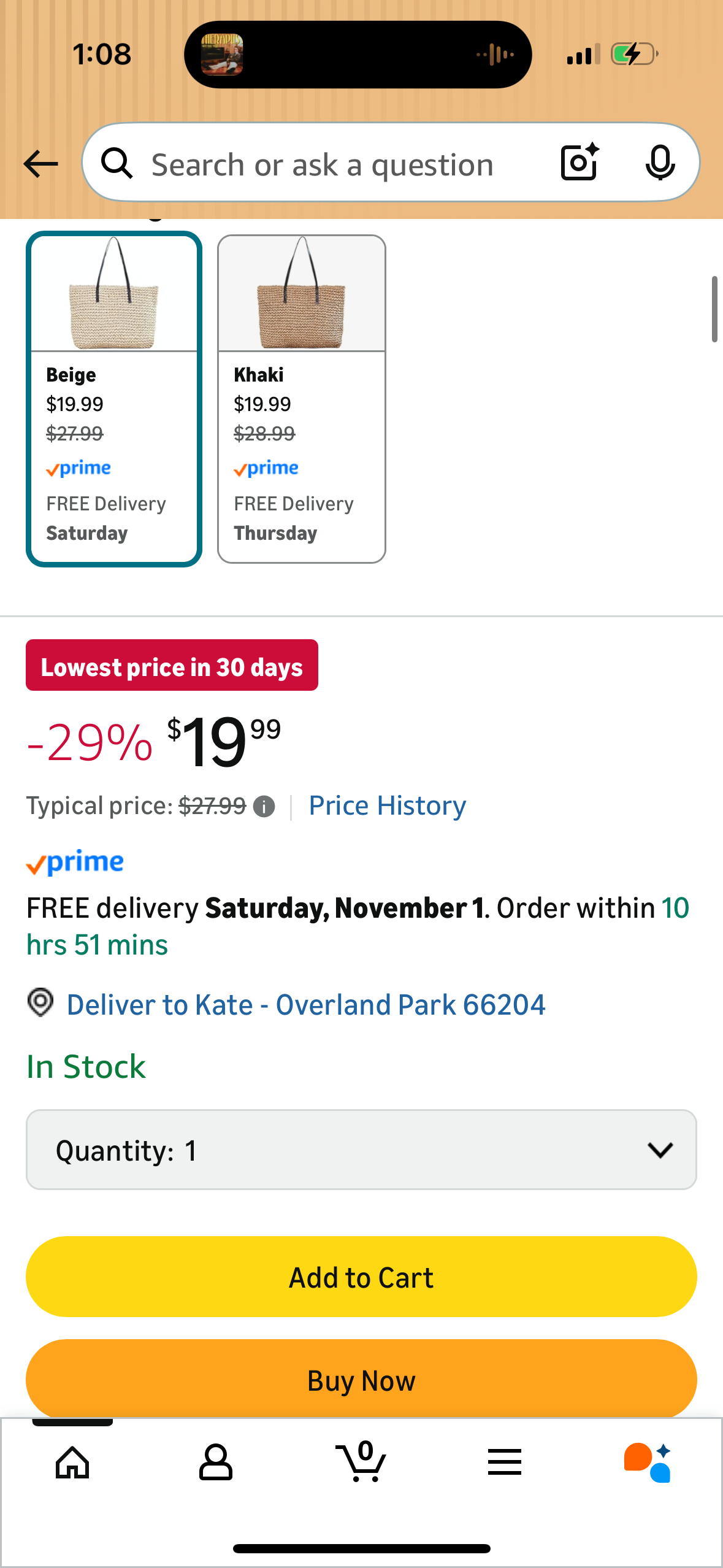723x1568 pixels.
Task: Change delivery address to Kate link
Action: (305, 1005)
